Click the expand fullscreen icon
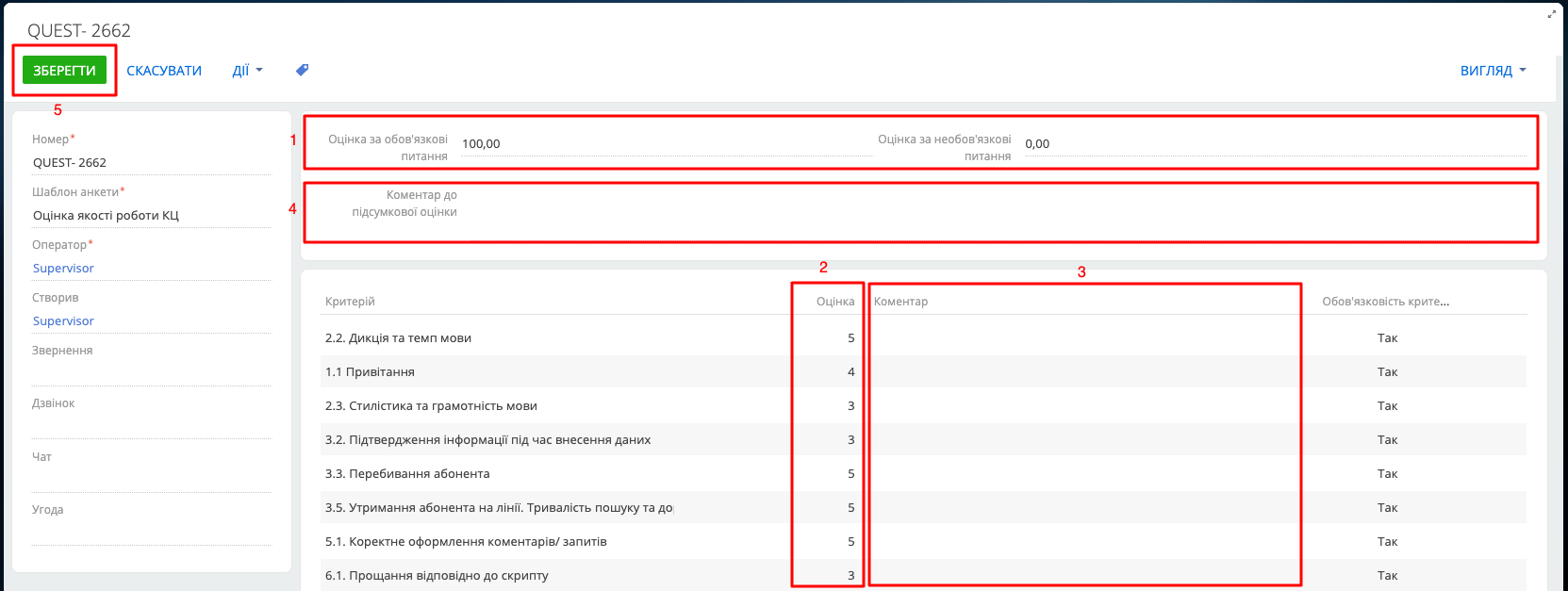This screenshot has height=591, width=1568. tap(1552, 14)
